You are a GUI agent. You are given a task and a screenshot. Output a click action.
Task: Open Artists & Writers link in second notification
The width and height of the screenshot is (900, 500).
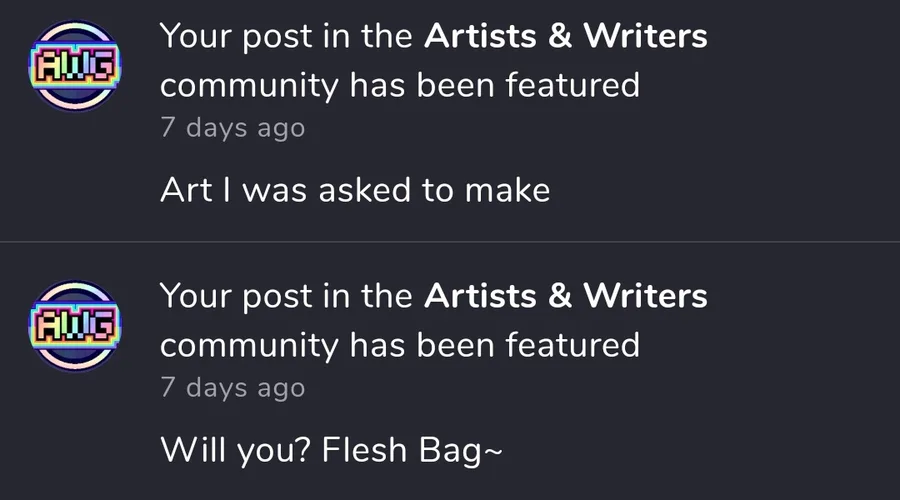pos(565,296)
